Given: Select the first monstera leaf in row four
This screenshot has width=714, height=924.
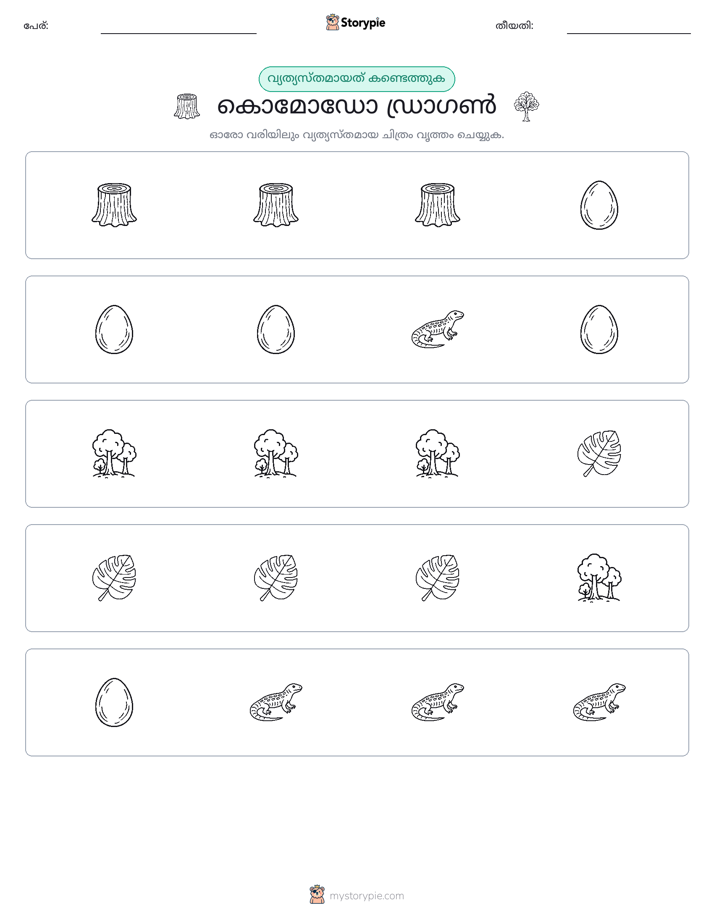Looking at the screenshot, I should (x=114, y=578).
